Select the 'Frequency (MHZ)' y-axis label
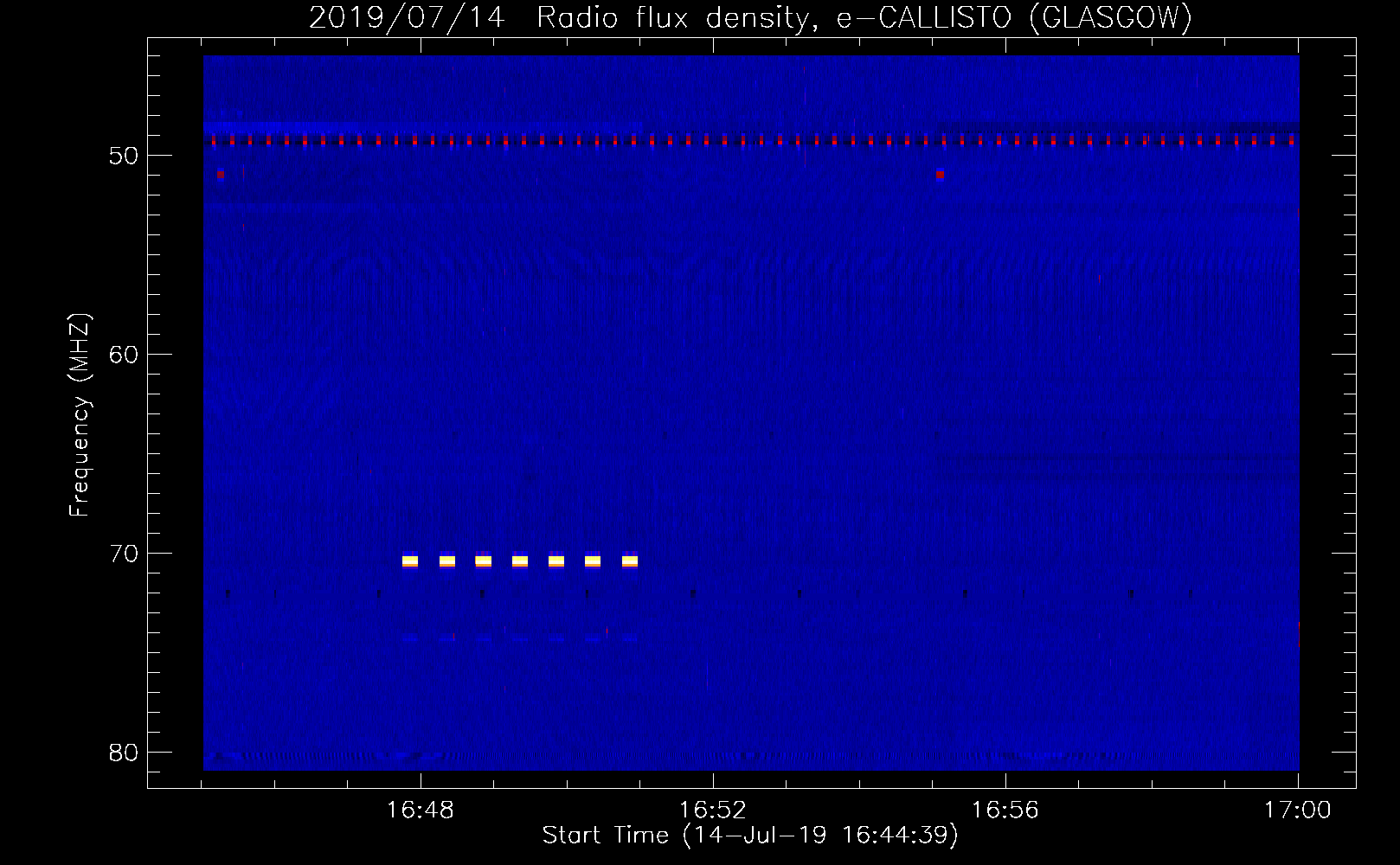 (79, 415)
